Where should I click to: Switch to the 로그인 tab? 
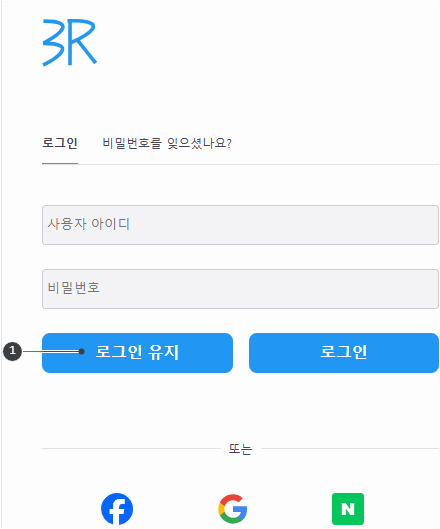pyautogui.click(x=60, y=143)
